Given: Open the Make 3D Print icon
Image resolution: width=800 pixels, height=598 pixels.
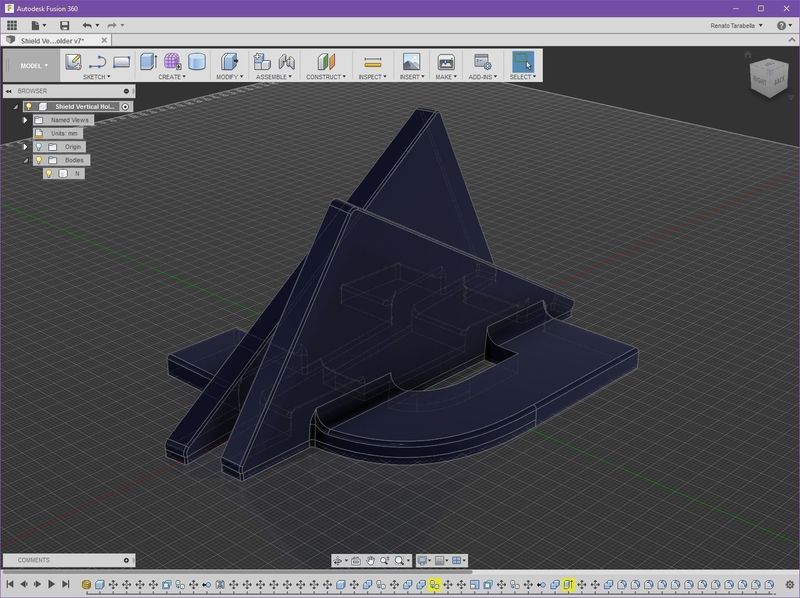Looking at the screenshot, I should click(x=446, y=62).
